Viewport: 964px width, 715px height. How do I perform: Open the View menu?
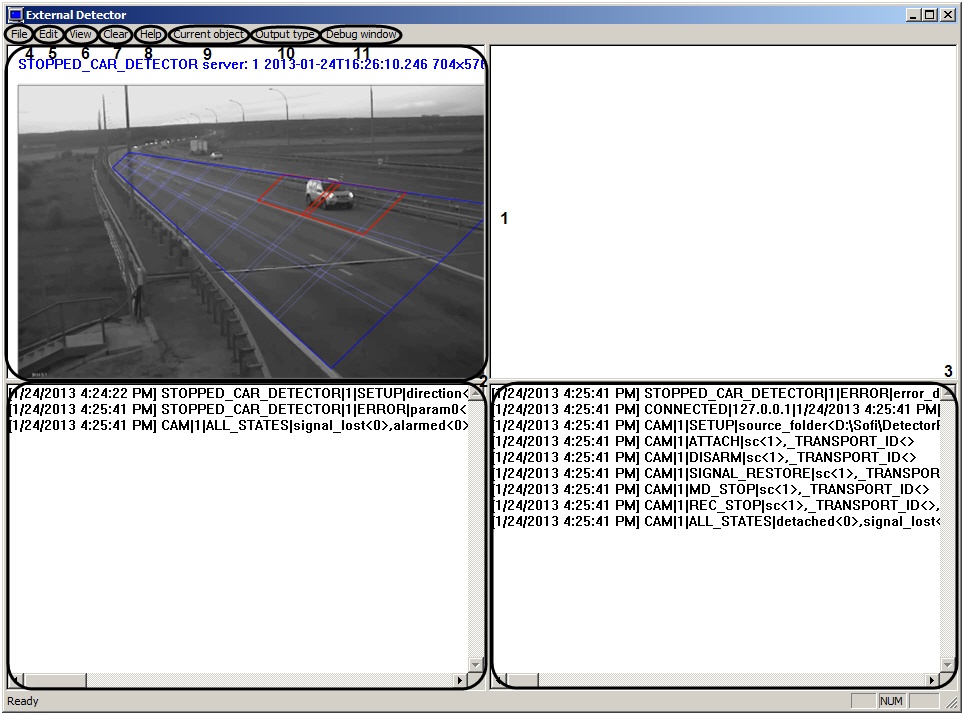coord(81,34)
